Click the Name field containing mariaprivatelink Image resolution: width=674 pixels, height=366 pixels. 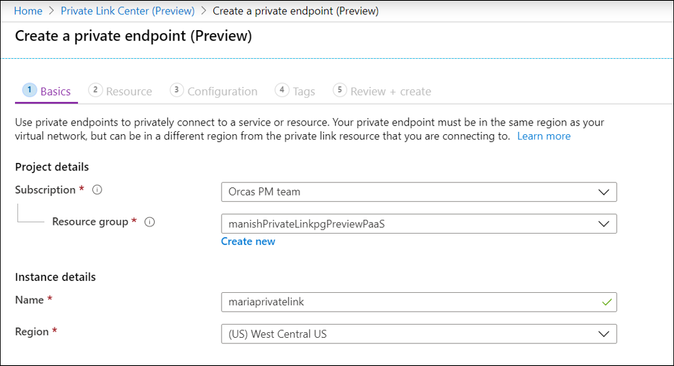[x=419, y=302]
